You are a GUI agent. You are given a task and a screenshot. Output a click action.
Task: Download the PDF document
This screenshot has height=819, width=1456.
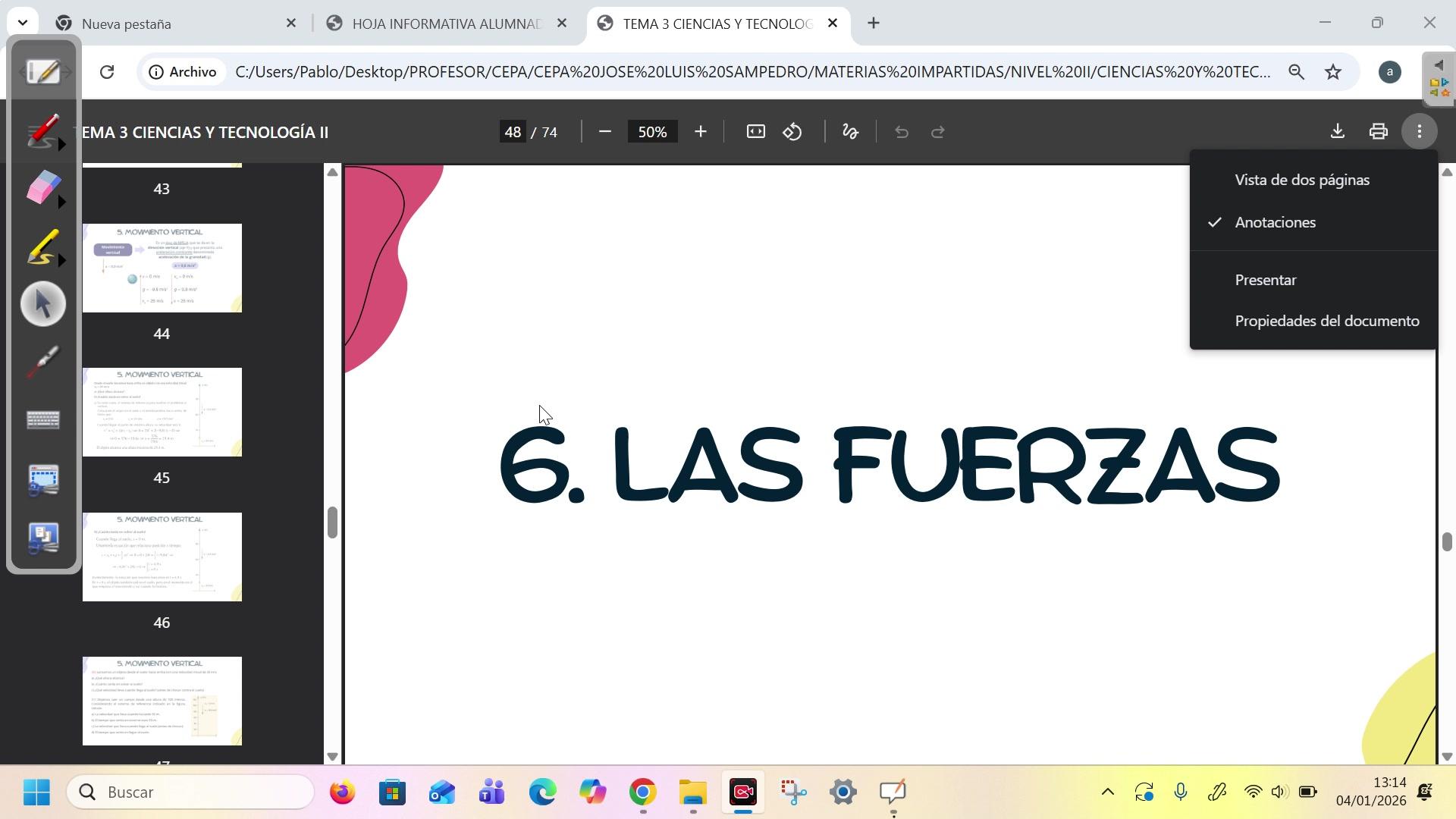pyautogui.click(x=1338, y=132)
